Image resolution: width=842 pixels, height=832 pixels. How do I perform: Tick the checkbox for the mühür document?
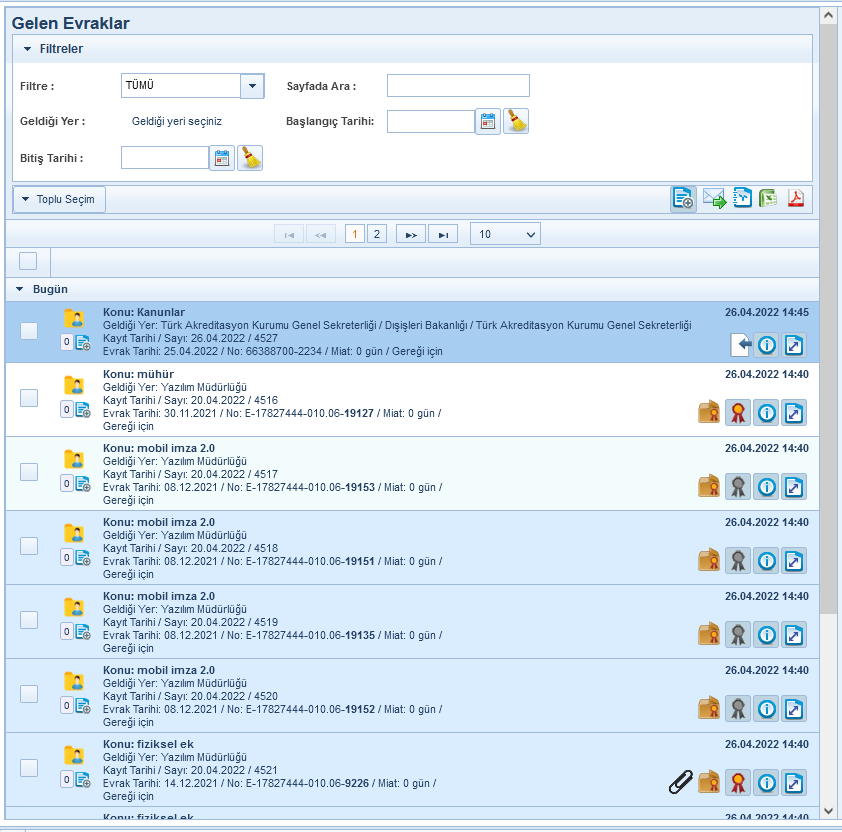pos(29,398)
